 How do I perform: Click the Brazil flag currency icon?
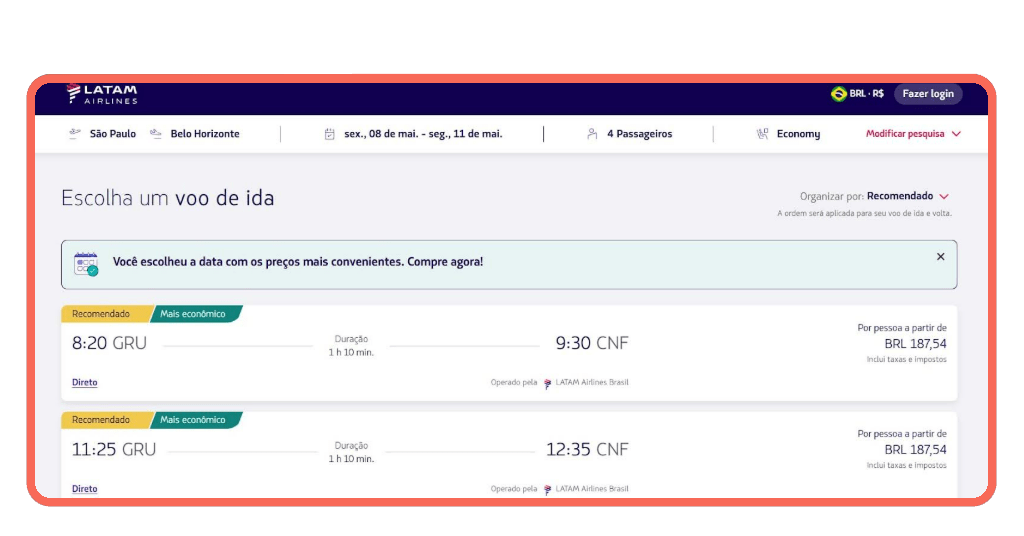(x=838, y=94)
